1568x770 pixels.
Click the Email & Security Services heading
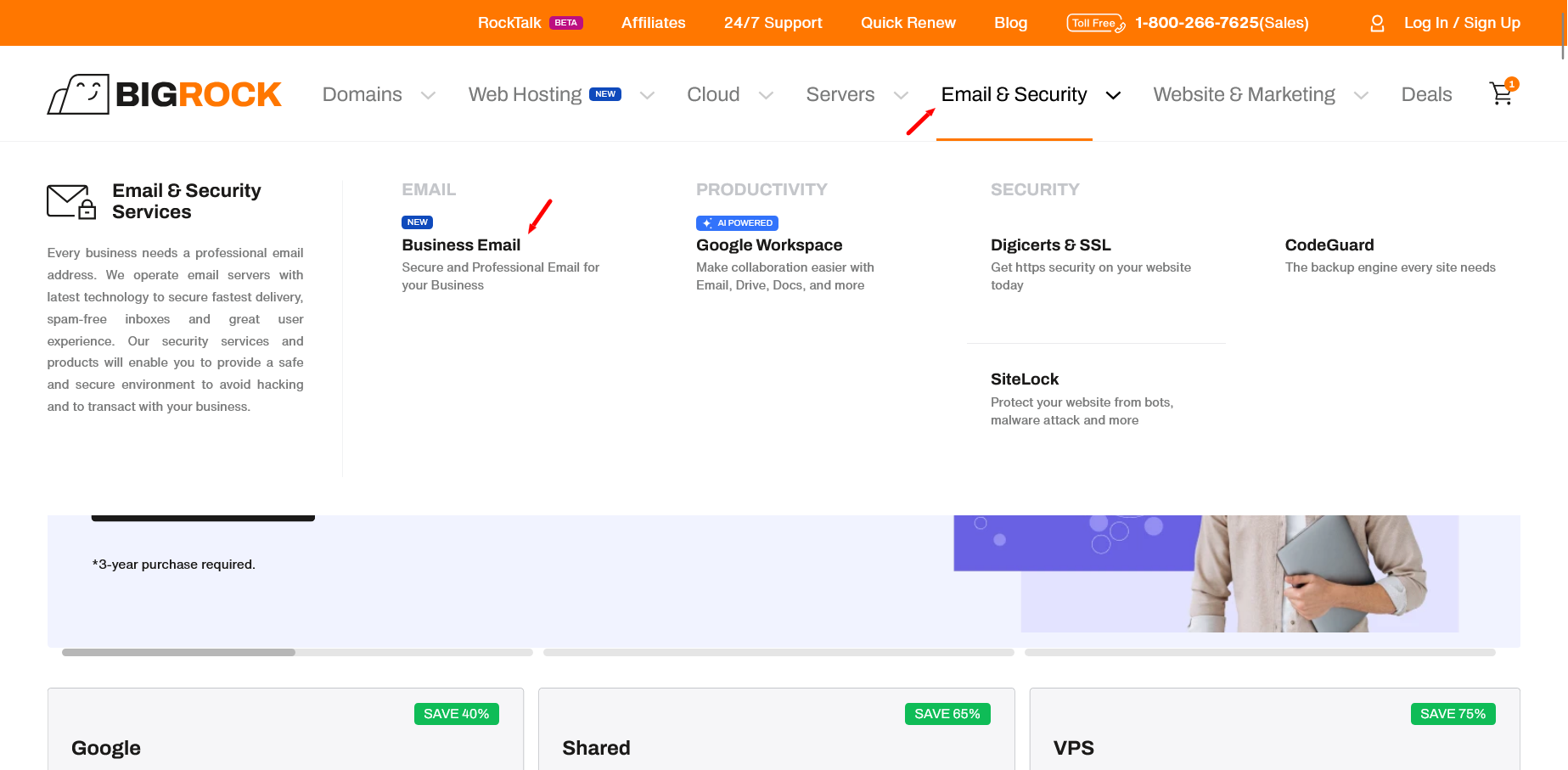[x=186, y=201]
